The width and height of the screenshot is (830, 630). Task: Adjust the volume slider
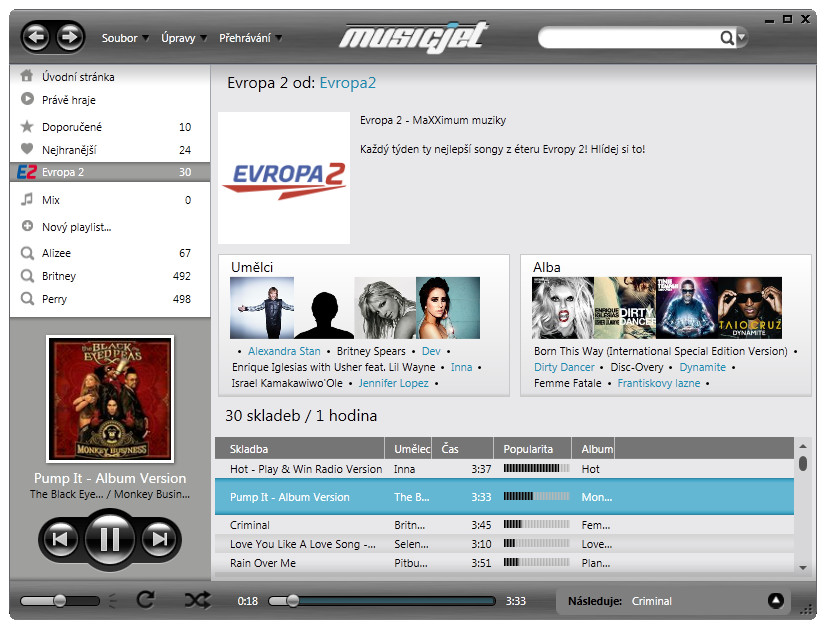(60, 601)
